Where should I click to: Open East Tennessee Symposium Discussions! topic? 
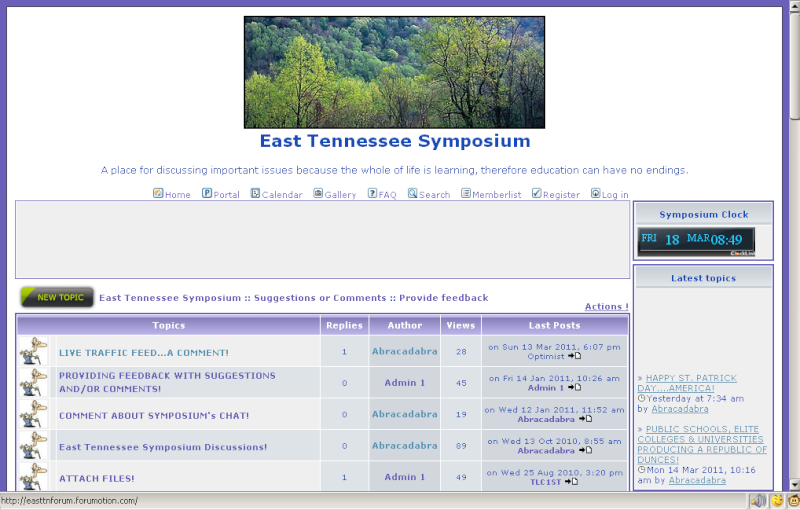(163, 447)
